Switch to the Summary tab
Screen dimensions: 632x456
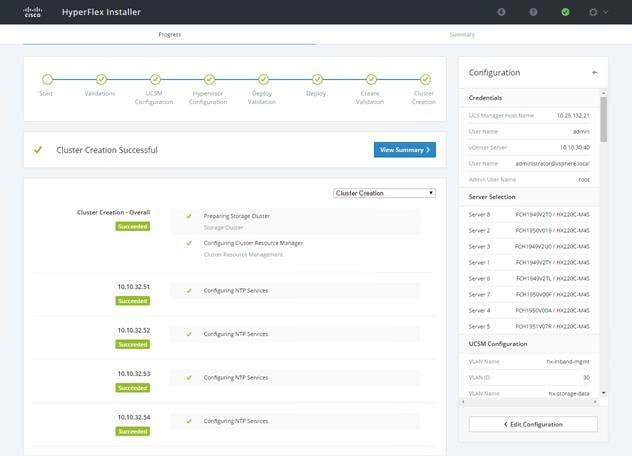[x=462, y=35]
